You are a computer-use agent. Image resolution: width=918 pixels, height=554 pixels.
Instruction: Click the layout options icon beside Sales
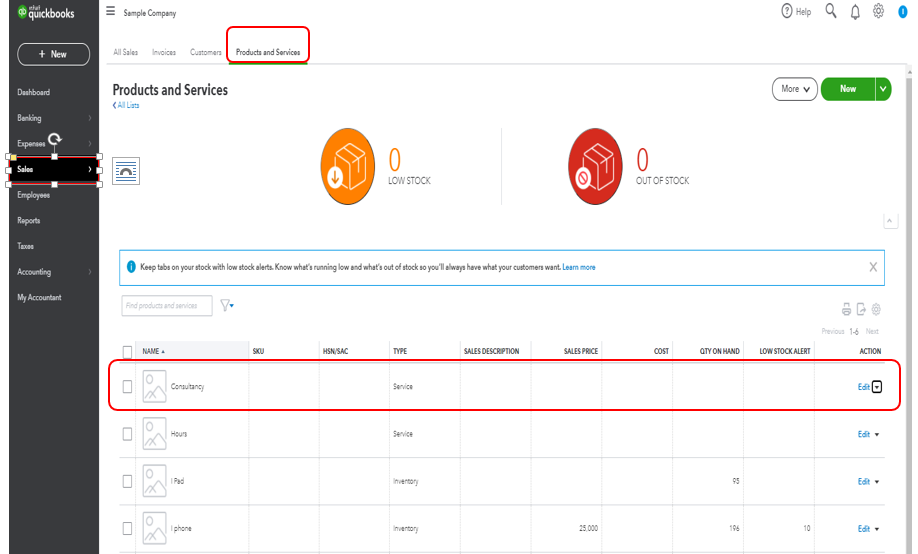126,171
